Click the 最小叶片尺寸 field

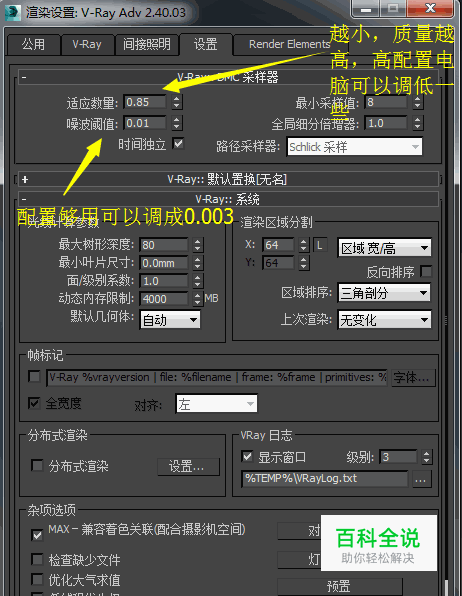(x=164, y=263)
